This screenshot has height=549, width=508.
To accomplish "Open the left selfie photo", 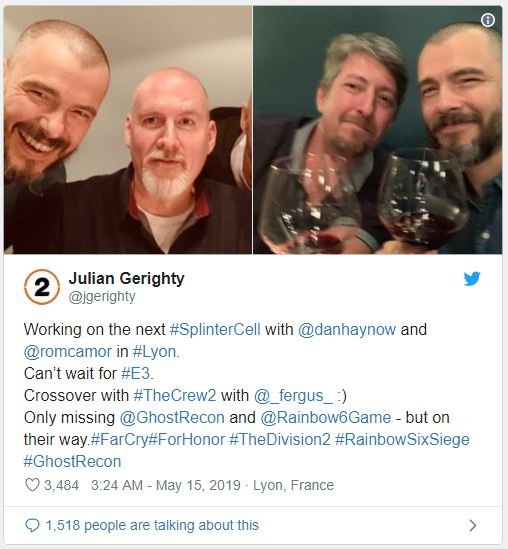I will click(127, 130).
